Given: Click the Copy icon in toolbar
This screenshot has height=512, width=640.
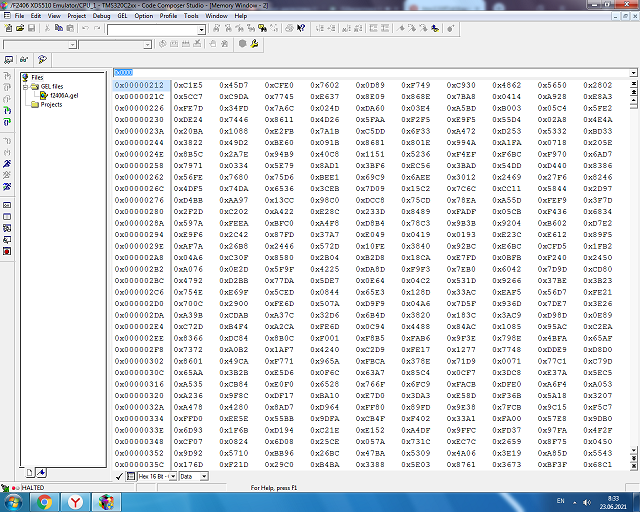Looking at the screenshot, I should coord(59,28).
